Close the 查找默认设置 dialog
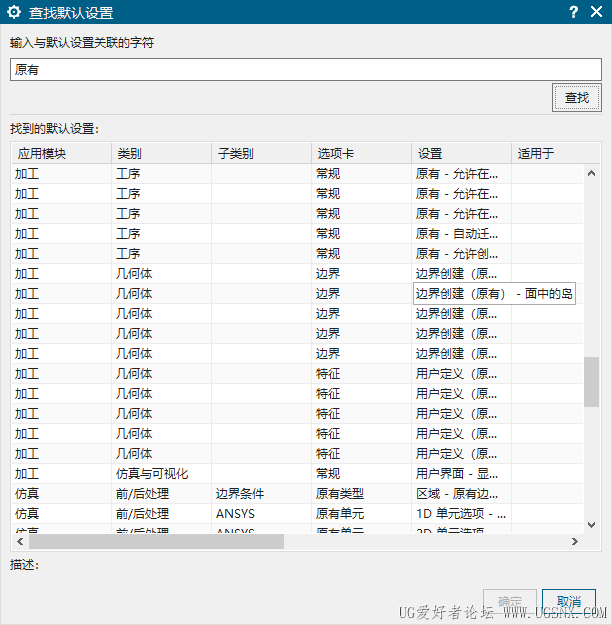The image size is (612, 625). [597, 12]
